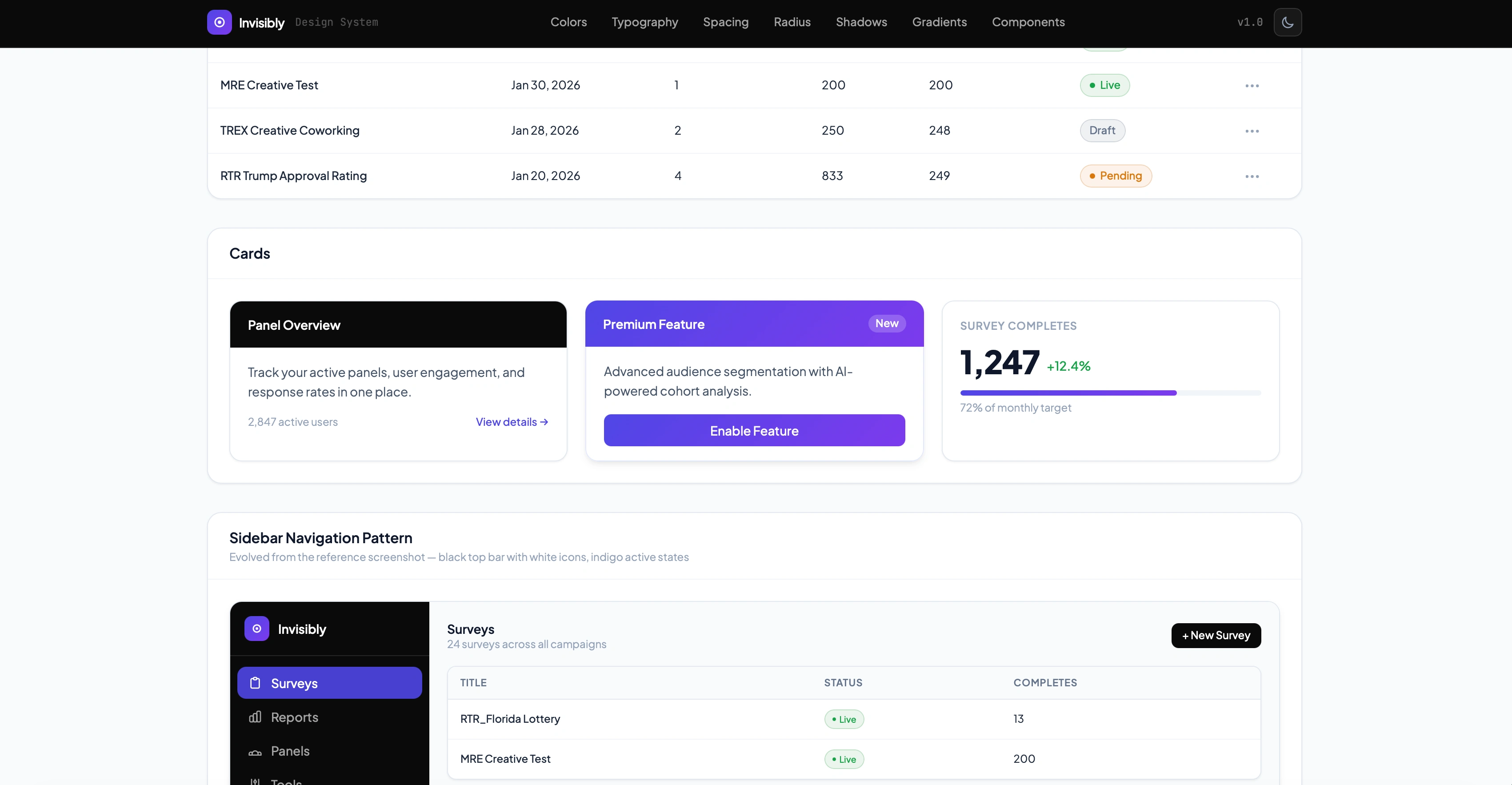This screenshot has width=1512, height=785.
Task: Go to the Typography section
Action: tap(644, 22)
